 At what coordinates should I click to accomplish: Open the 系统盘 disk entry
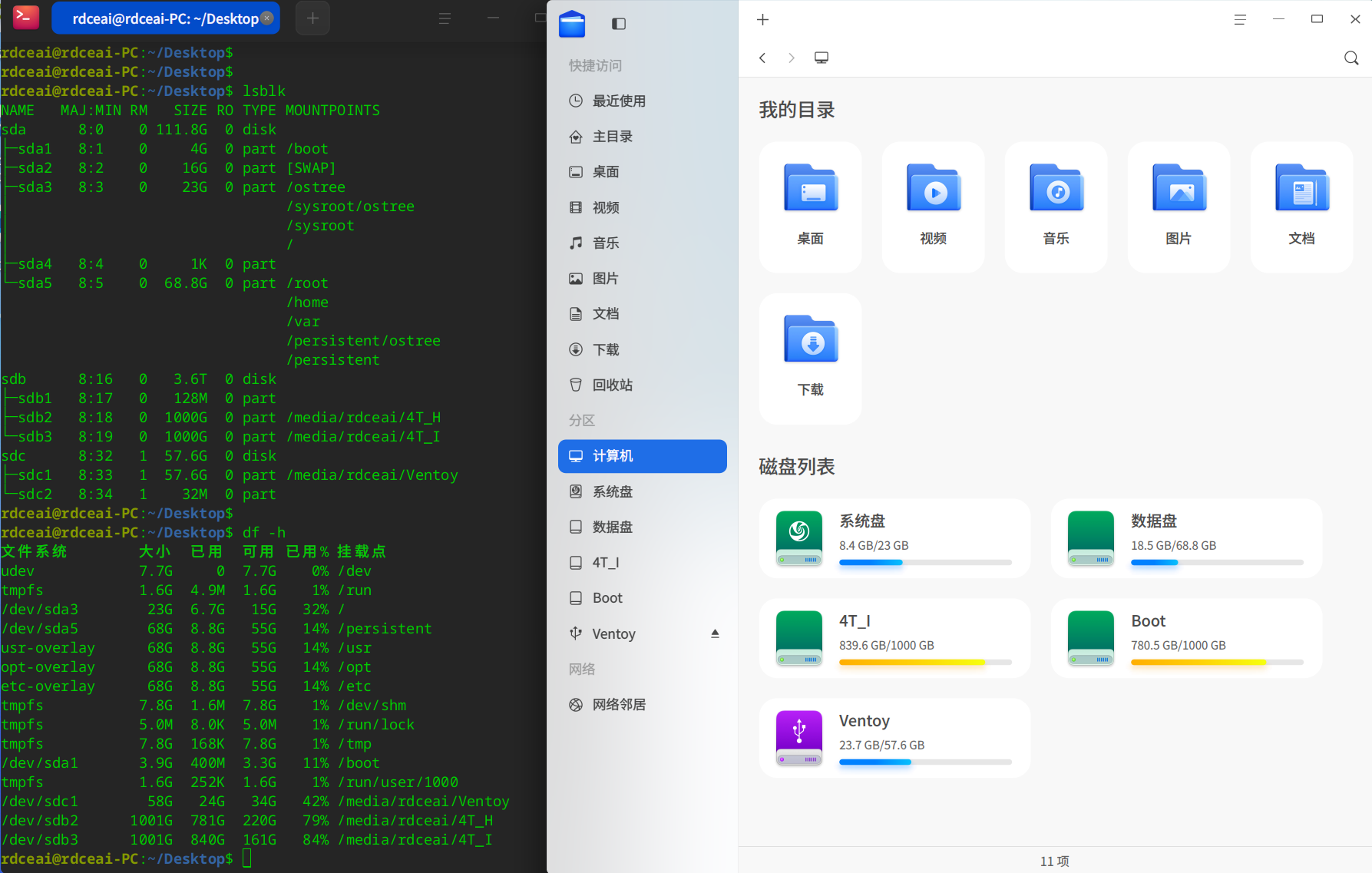pos(894,537)
